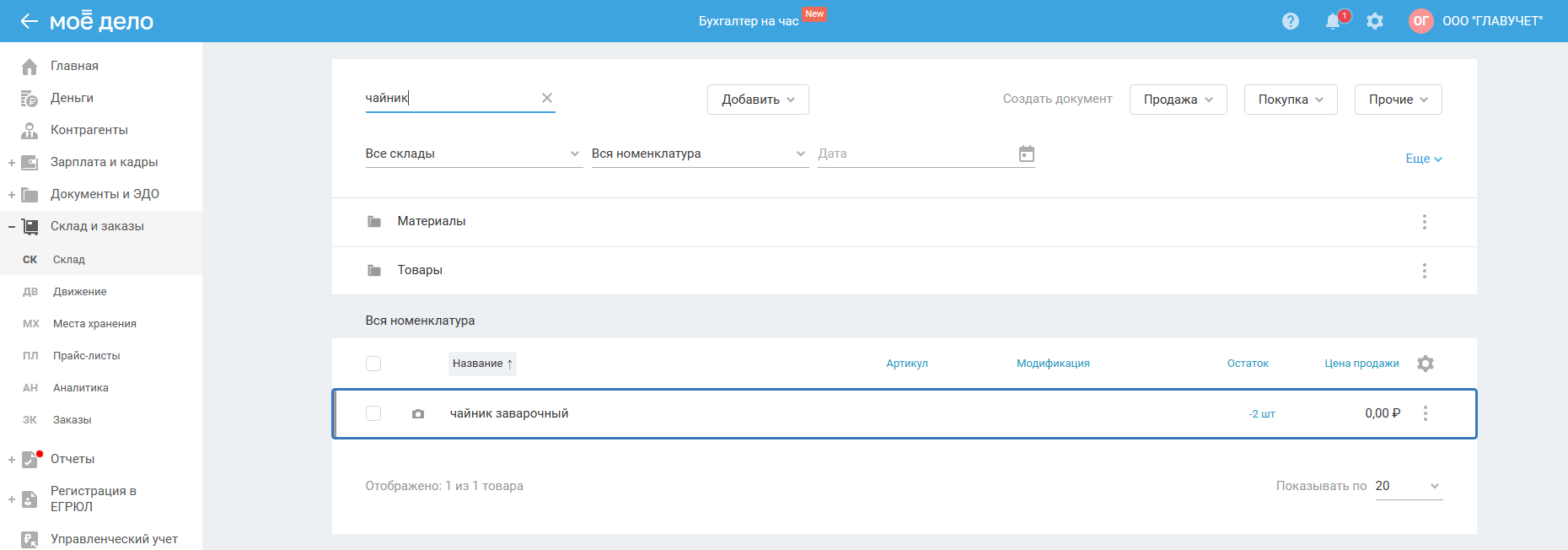Image resolution: width=1568 pixels, height=550 pixels.
Task: Sort by the Название column
Action: pos(482,364)
